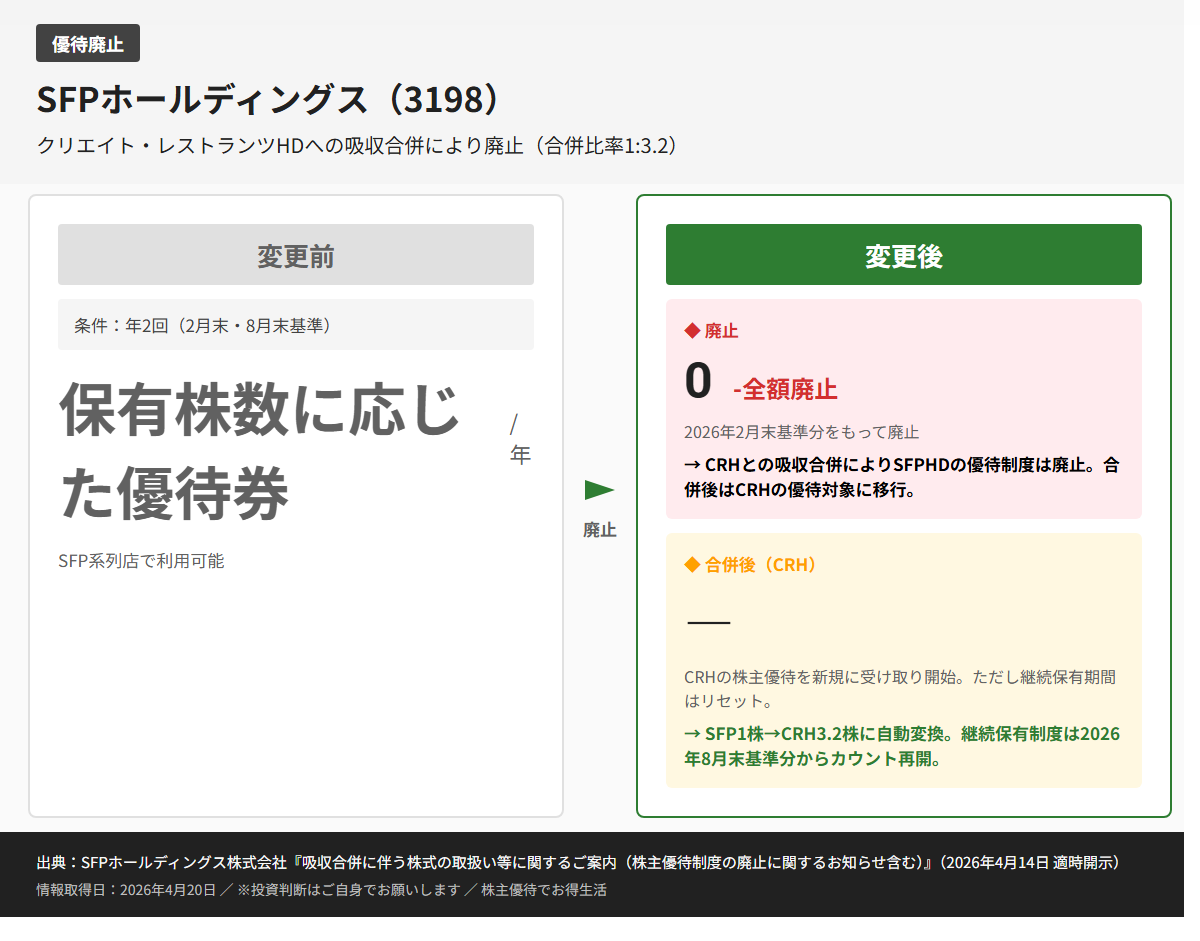Click the dash in the yellow box
This screenshot has height=941, width=1200.
pyautogui.click(x=709, y=622)
